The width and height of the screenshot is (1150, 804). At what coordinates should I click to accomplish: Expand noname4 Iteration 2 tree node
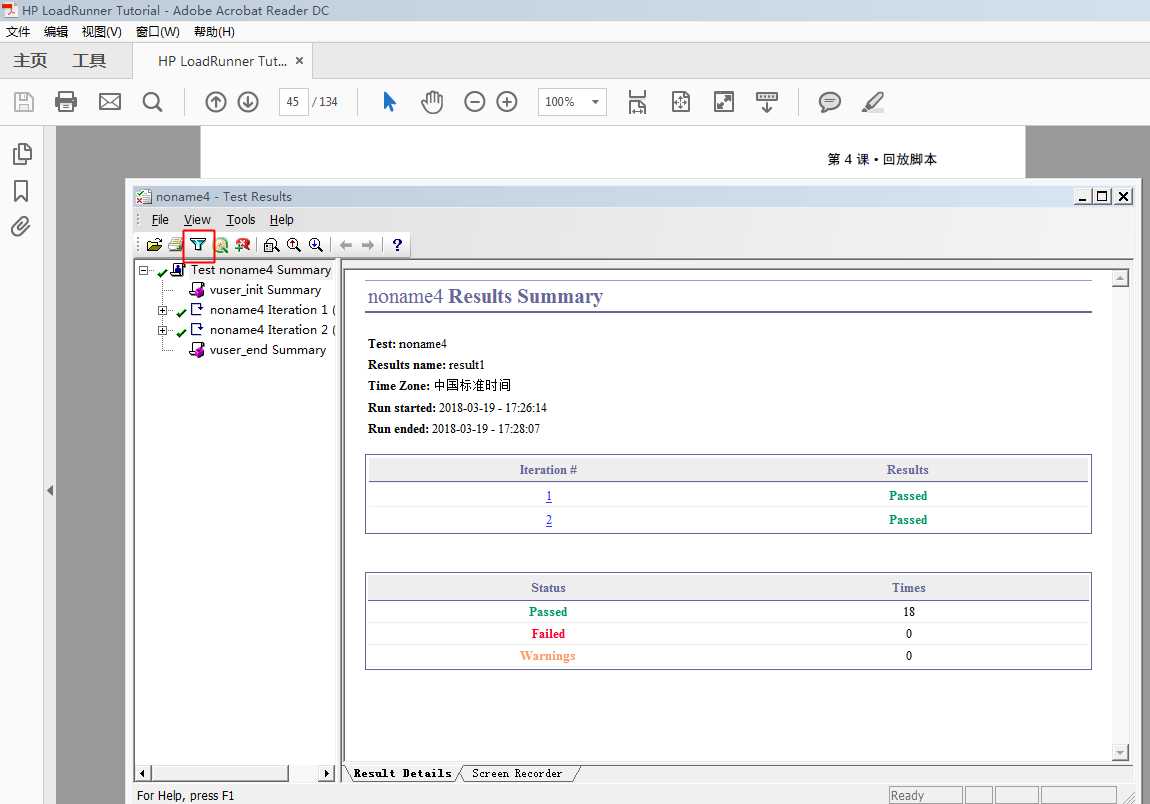[163, 330]
